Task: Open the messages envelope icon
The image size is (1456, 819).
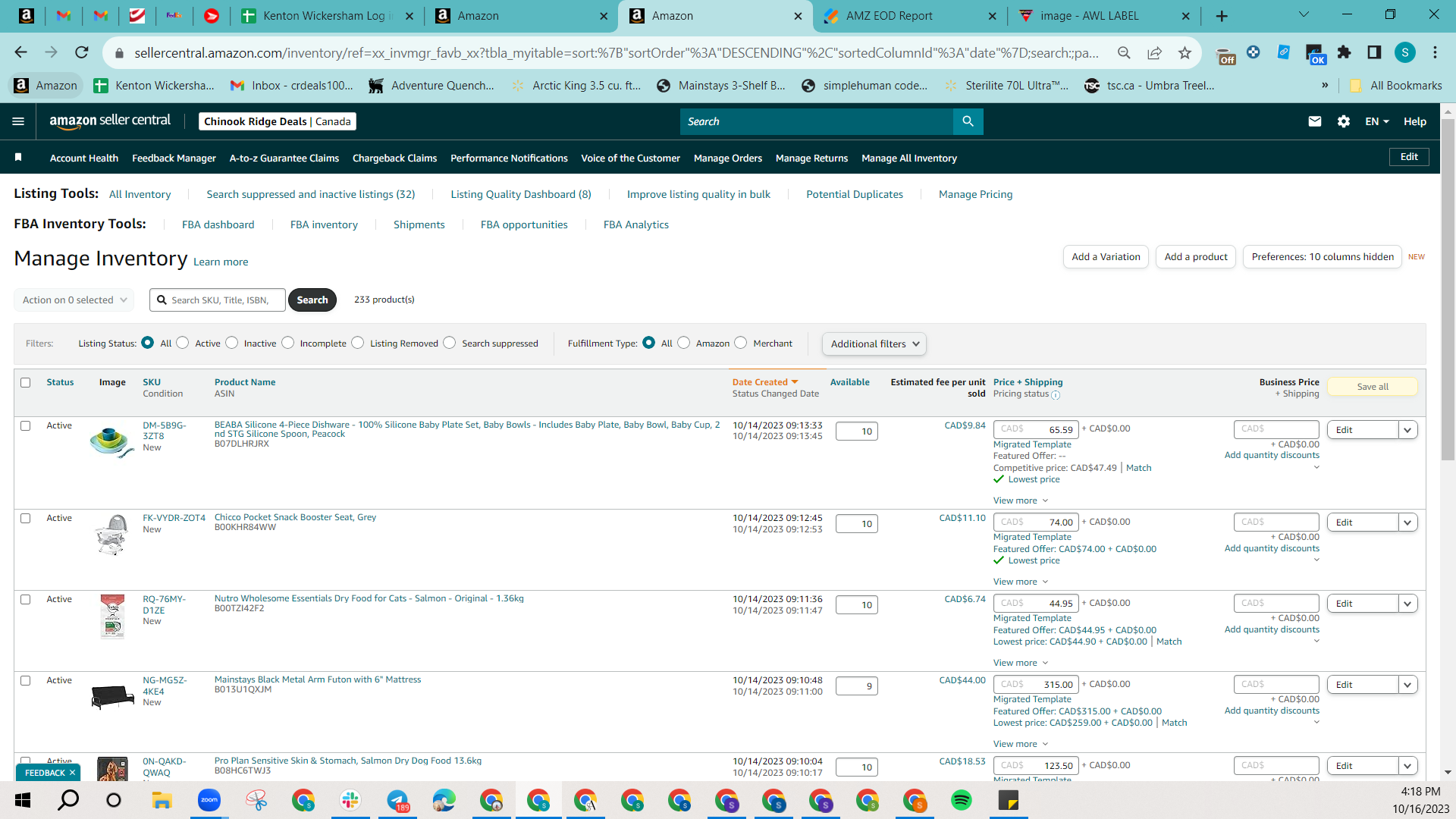Action: (1315, 121)
